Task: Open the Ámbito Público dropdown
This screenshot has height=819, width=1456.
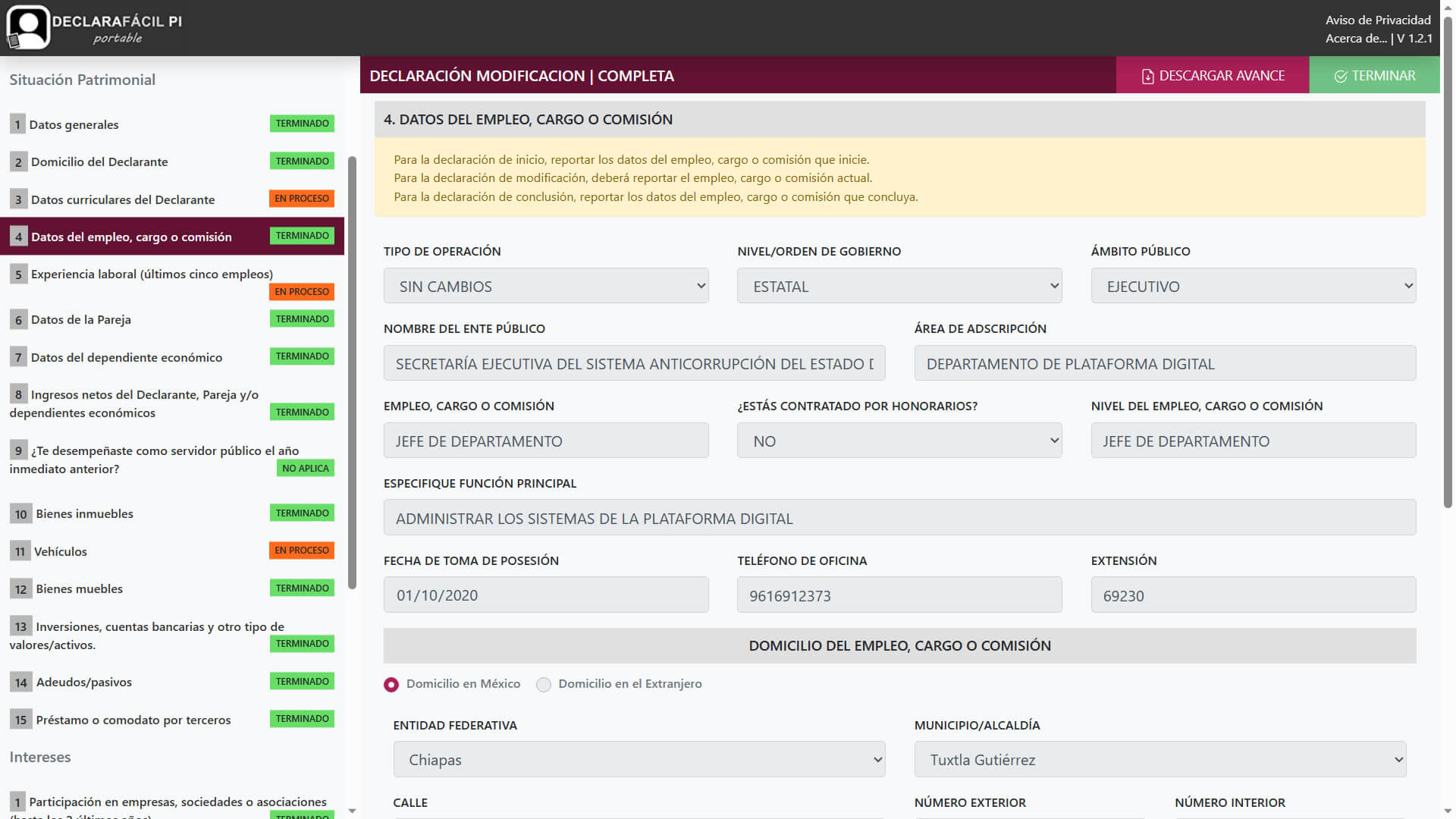Action: pos(1254,286)
